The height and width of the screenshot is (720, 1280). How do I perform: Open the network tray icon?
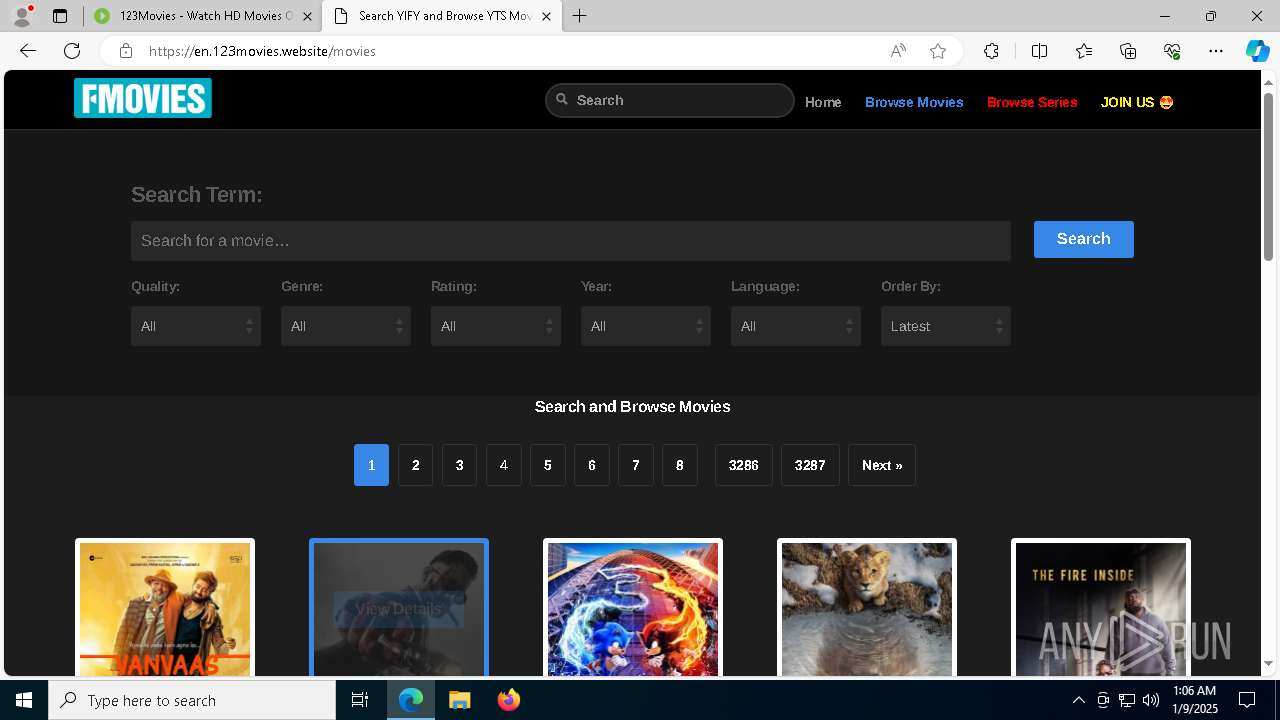pyautogui.click(x=1127, y=700)
